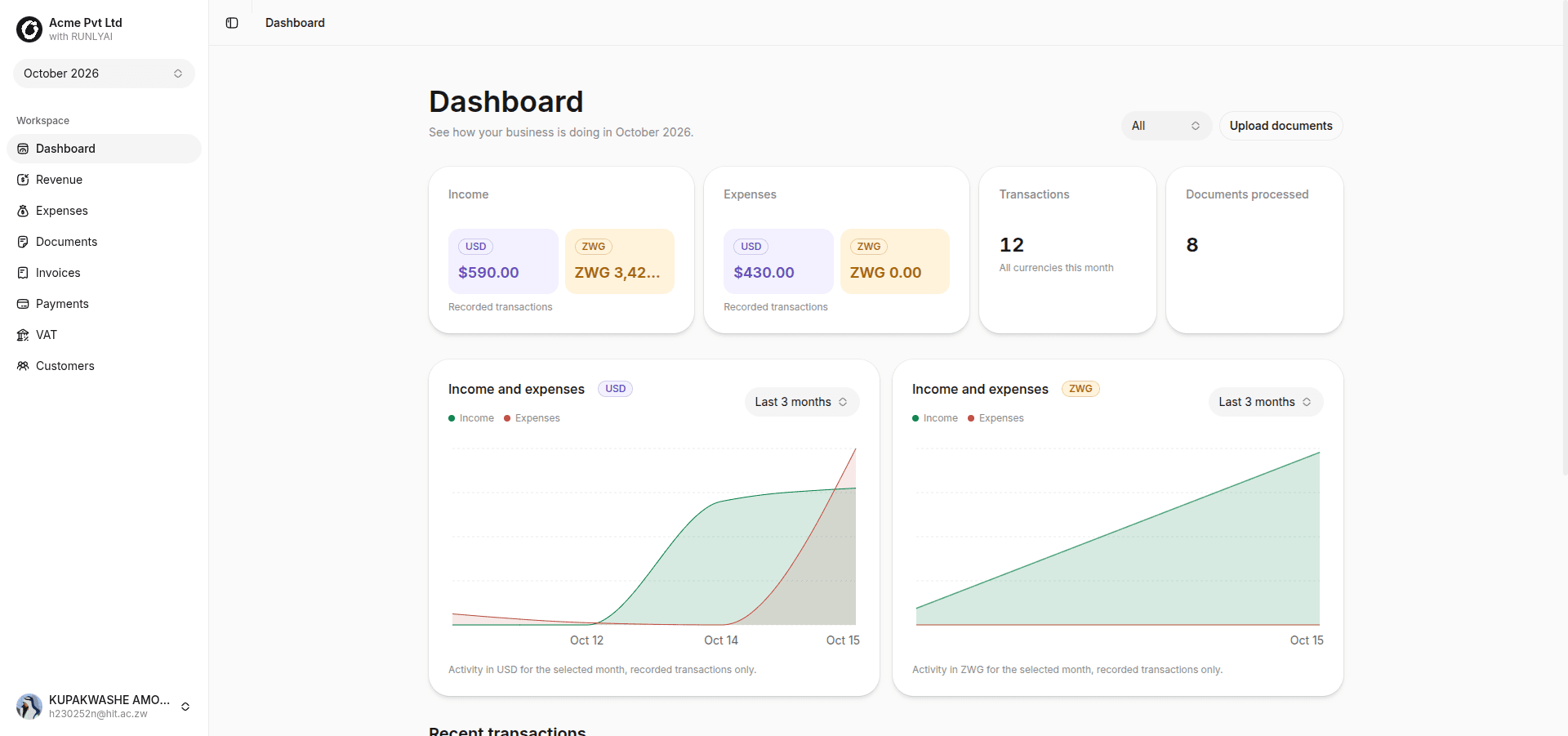Go to the Revenue page
1568x736 pixels.
pos(104,180)
